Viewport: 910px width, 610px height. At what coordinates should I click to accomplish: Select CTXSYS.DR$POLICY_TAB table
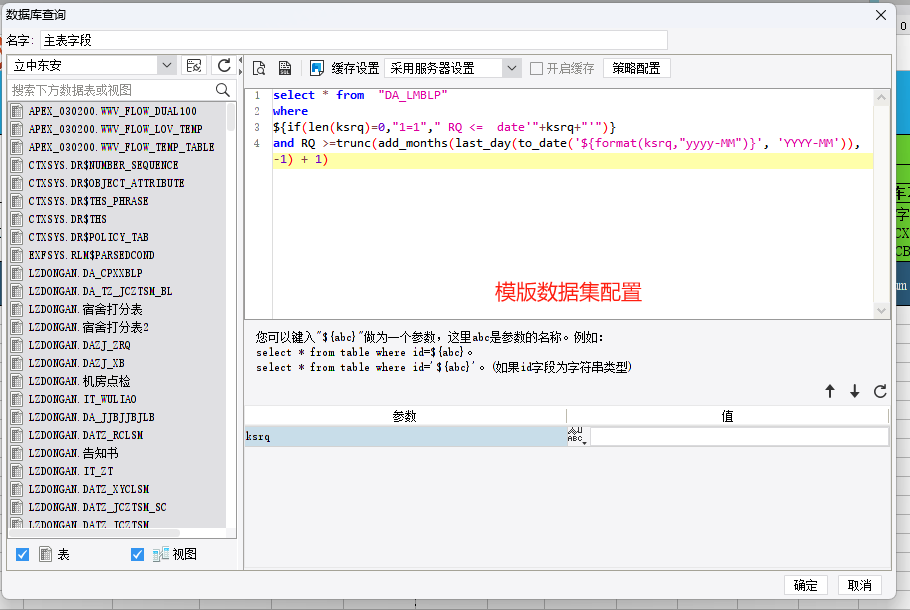tap(88, 237)
